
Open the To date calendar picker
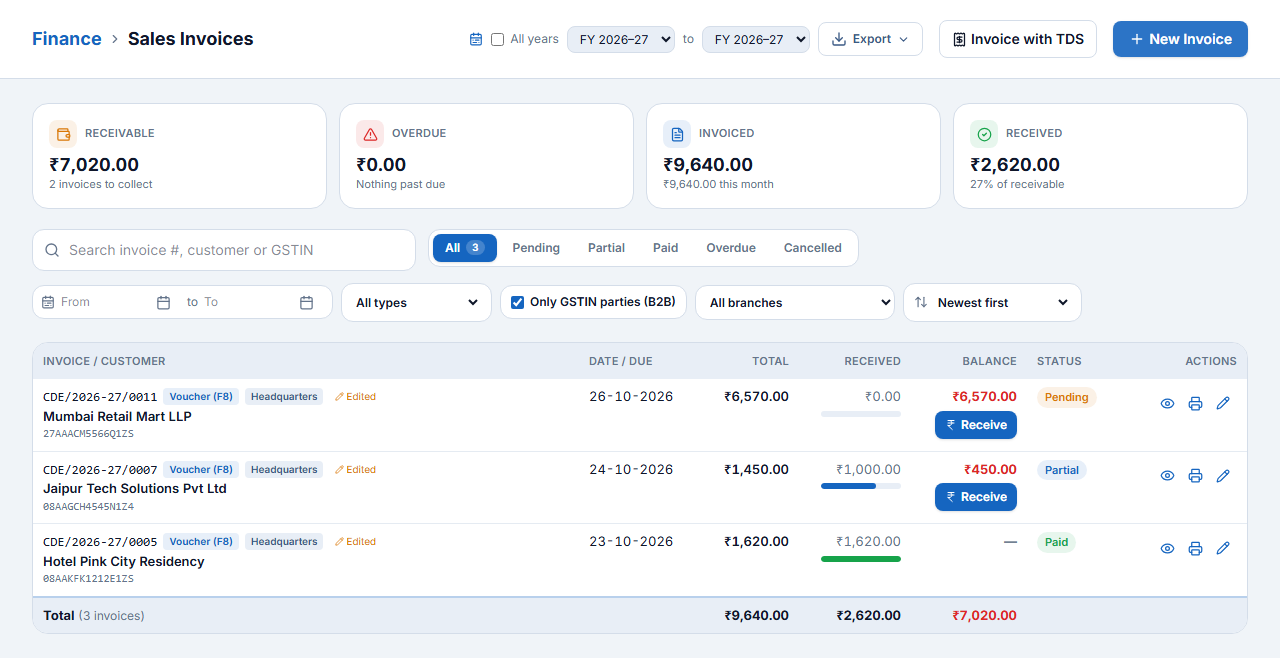(x=307, y=302)
